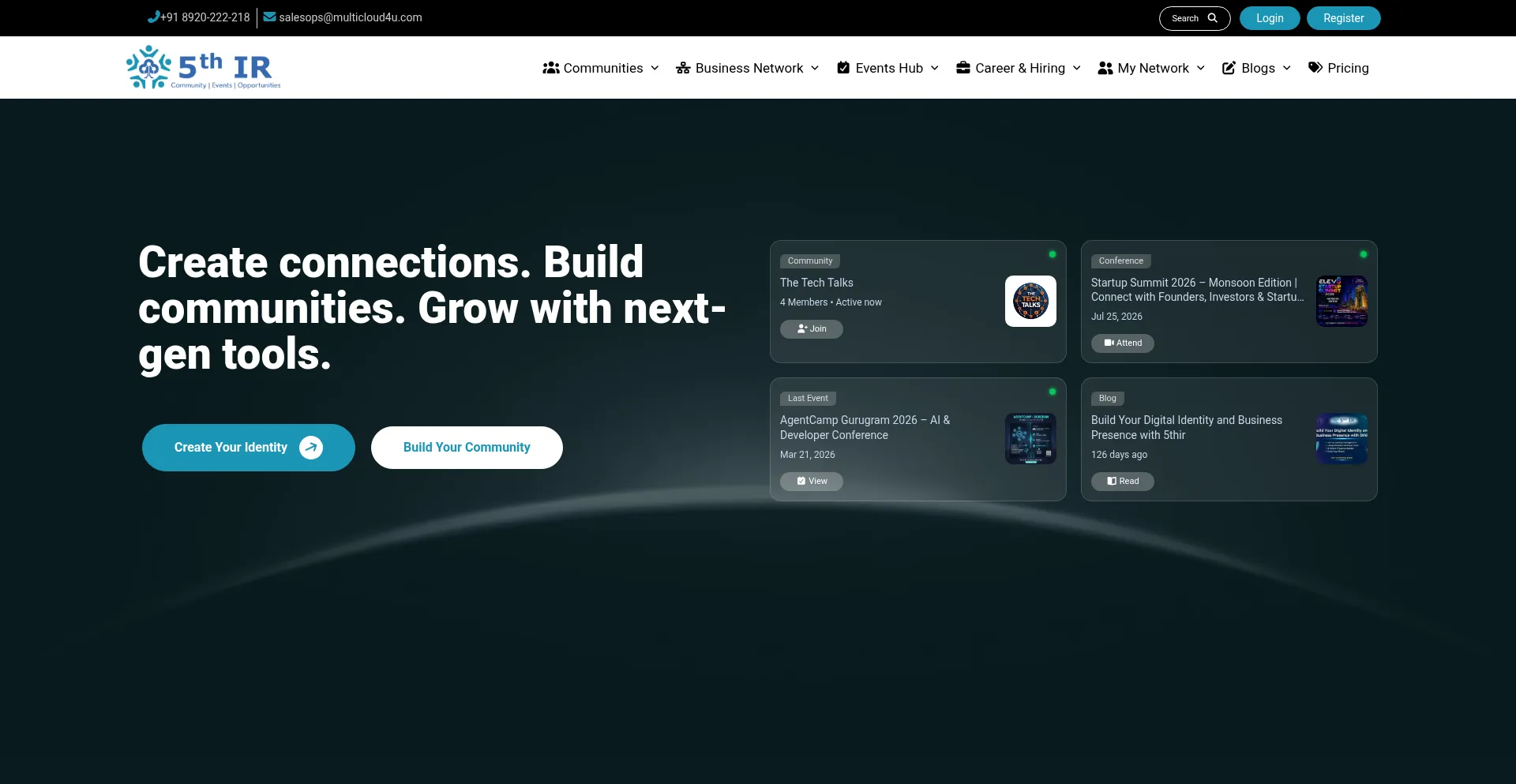Click "The Tech Talks" card title
Screen dimensions: 1516x784
point(816,283)
